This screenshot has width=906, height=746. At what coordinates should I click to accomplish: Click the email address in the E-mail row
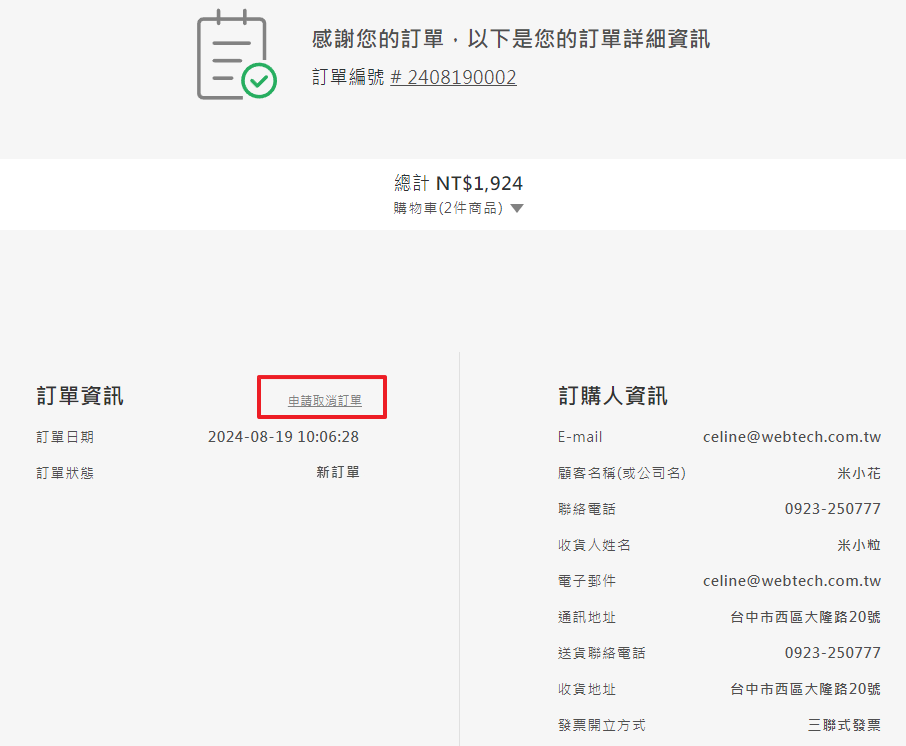pyautogui.click(x=791, y=437)
